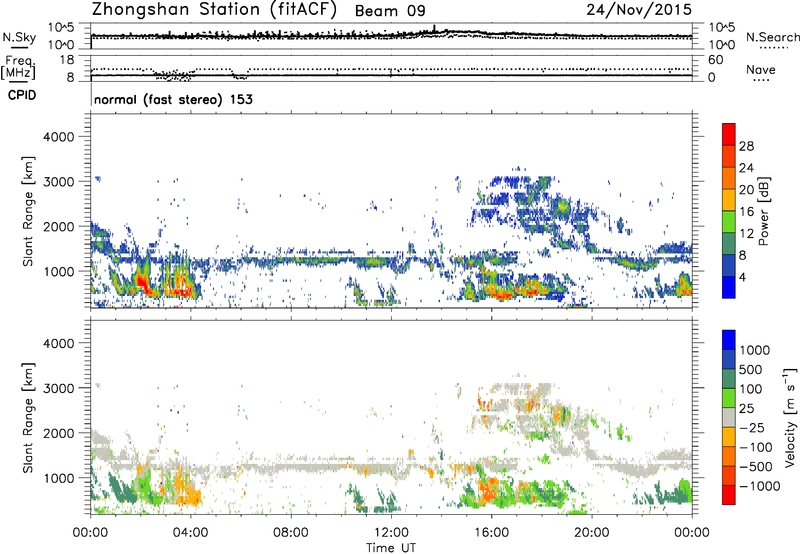Pick the light green 25–100 velocity swatch
This screenshot has width=800, height=554.
(729, 398)
